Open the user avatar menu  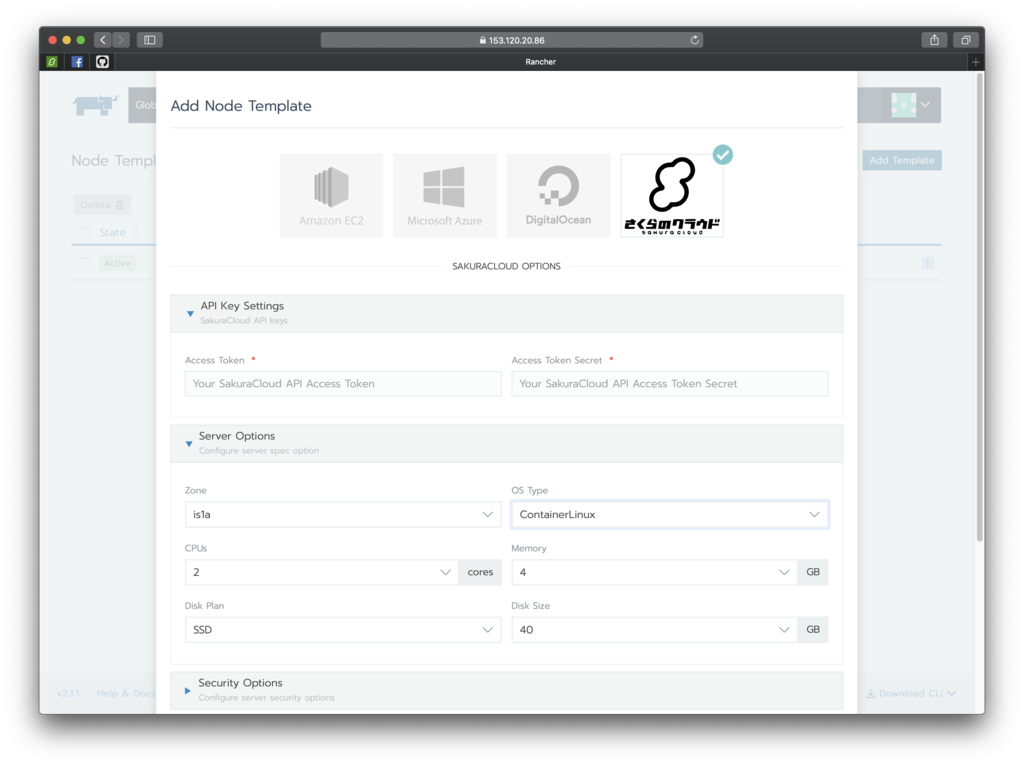(x=910, y=104)
